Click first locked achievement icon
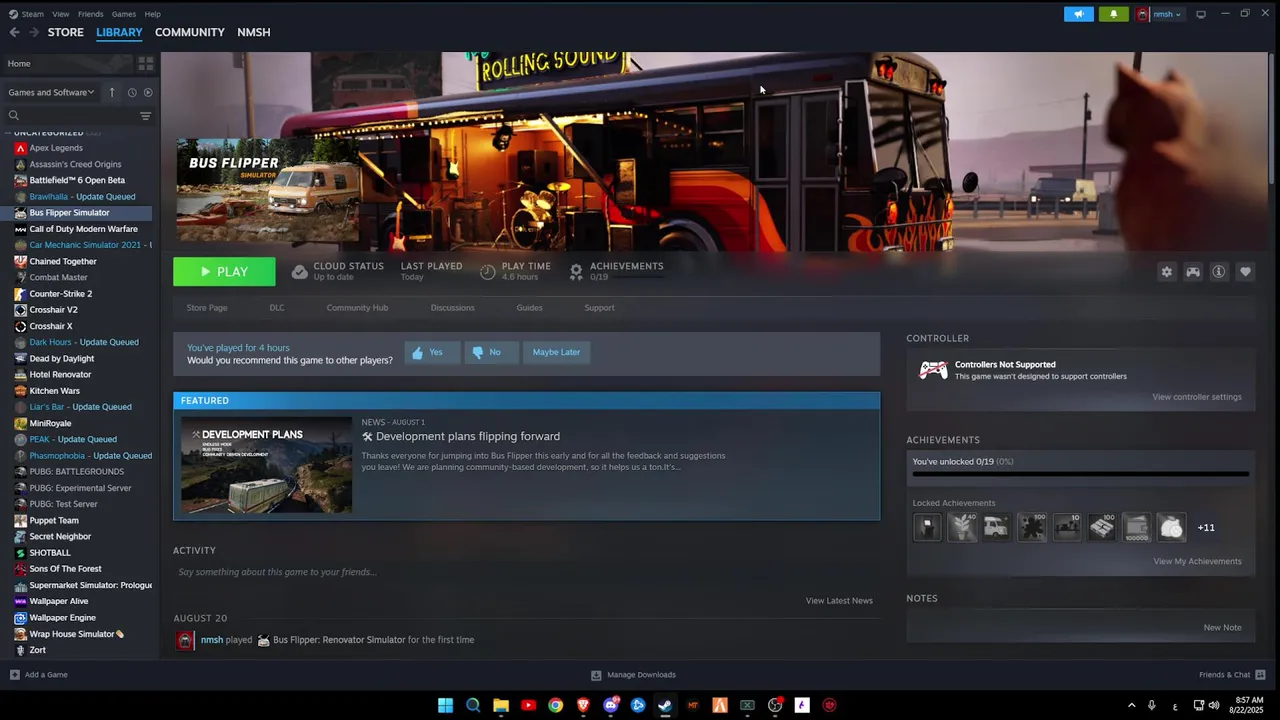 pos(927,527)
